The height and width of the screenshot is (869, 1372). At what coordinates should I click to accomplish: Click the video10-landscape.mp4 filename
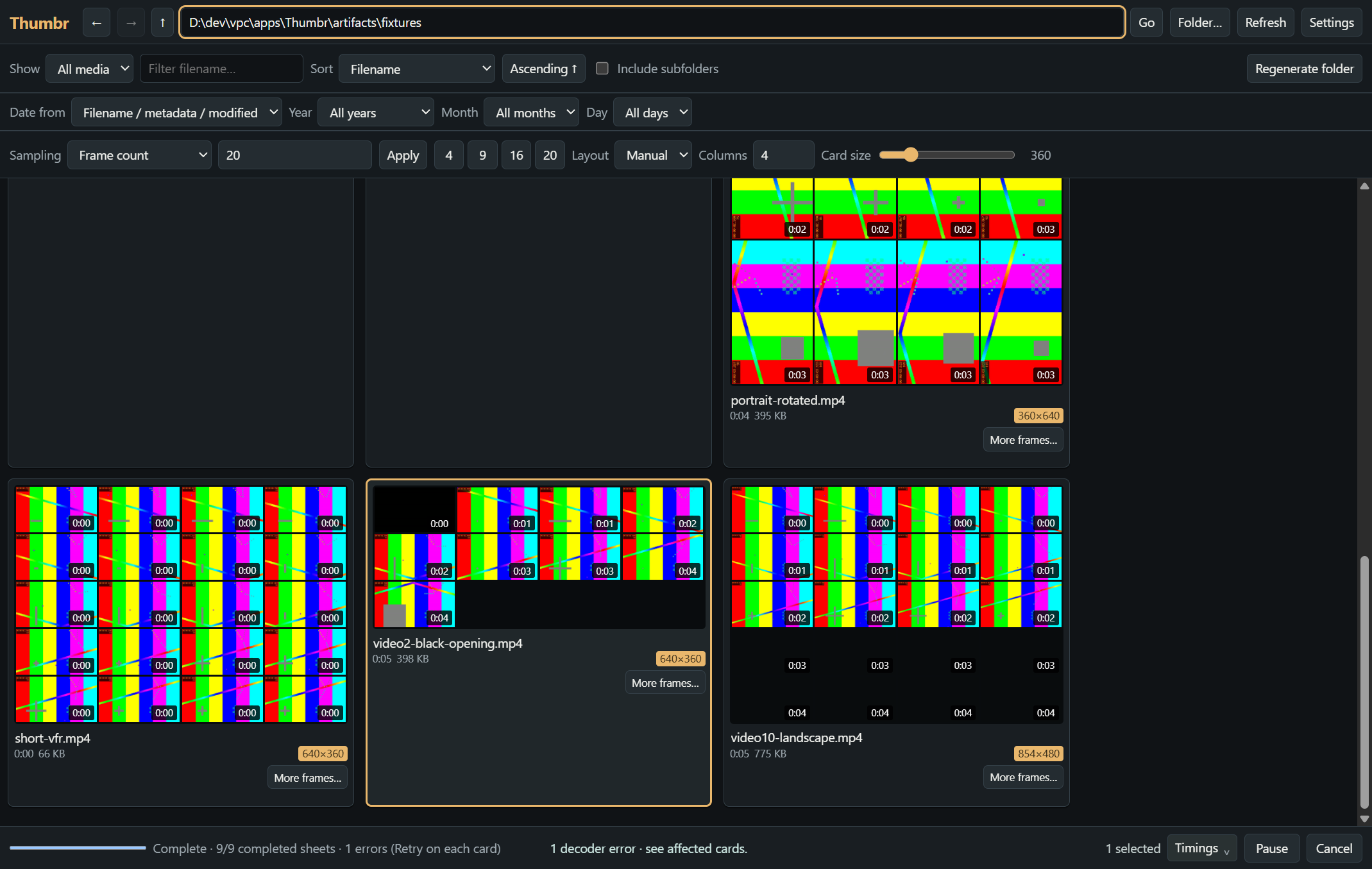796,738
